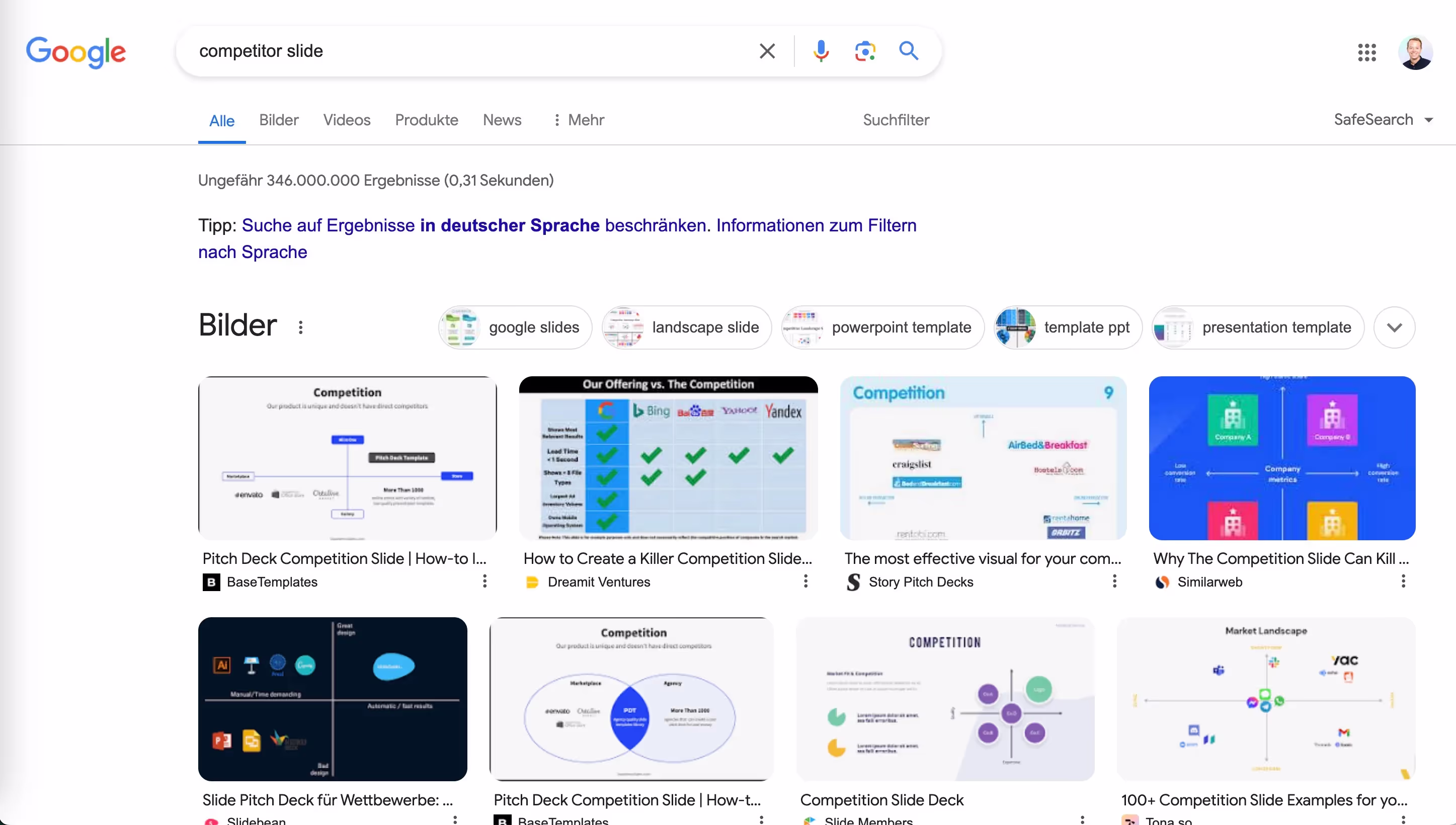Image resolution: width=1456 pixels, height=825 pixels.
Task: Switch to the Bilder tab
Action: [279, 120]
